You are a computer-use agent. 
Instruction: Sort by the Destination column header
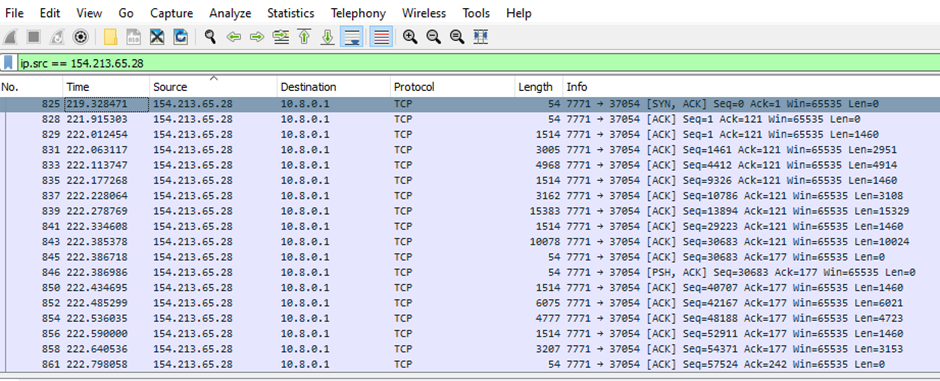(334, 87)
